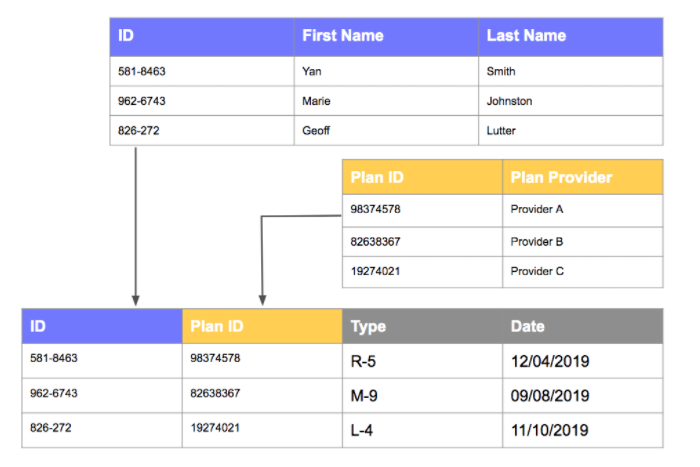Screen dimensions: 700x467
Task: Select the 11/10/2019 date cell
Action: click(551, 430)
